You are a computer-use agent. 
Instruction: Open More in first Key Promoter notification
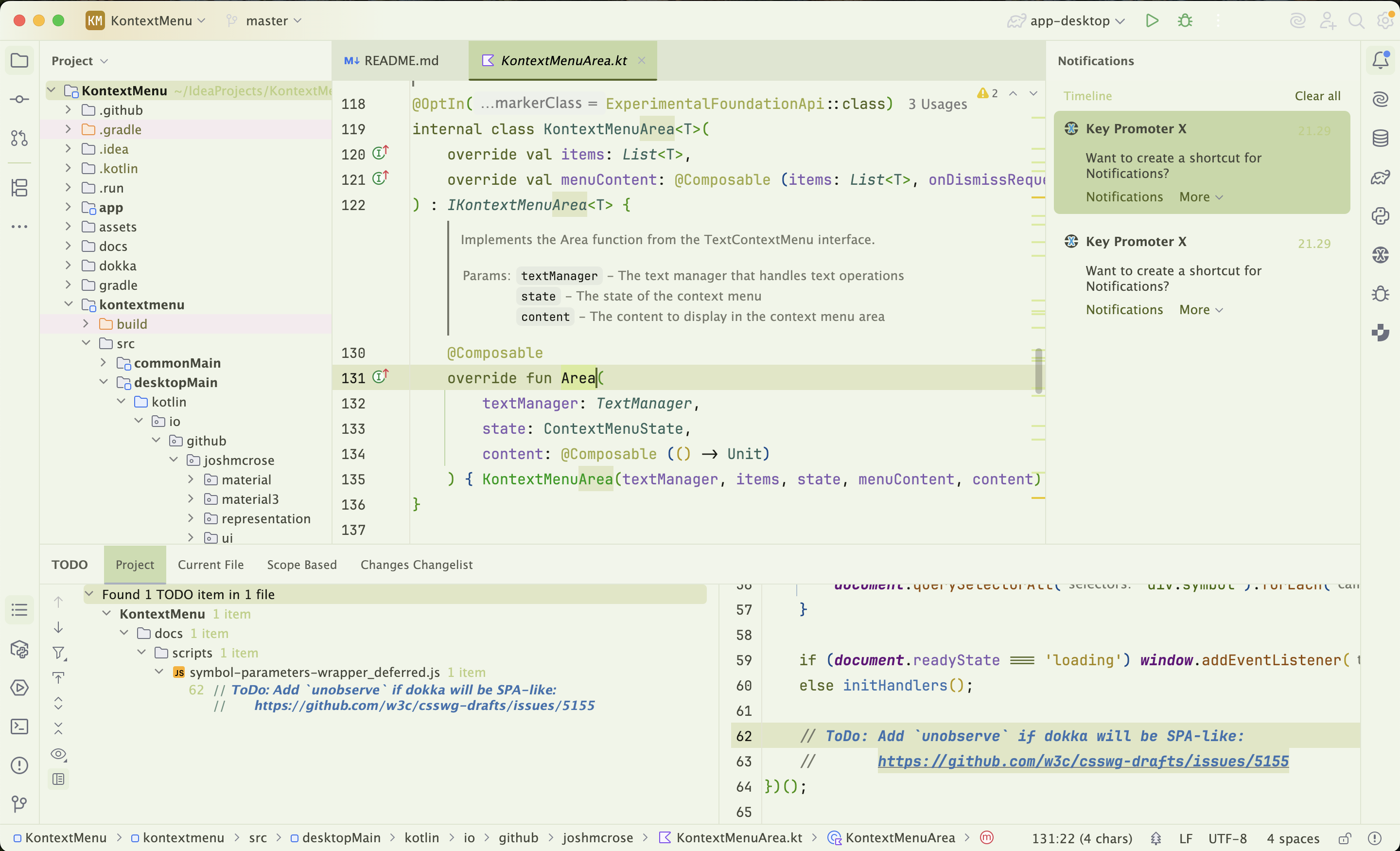click(x=1201, y=196)
